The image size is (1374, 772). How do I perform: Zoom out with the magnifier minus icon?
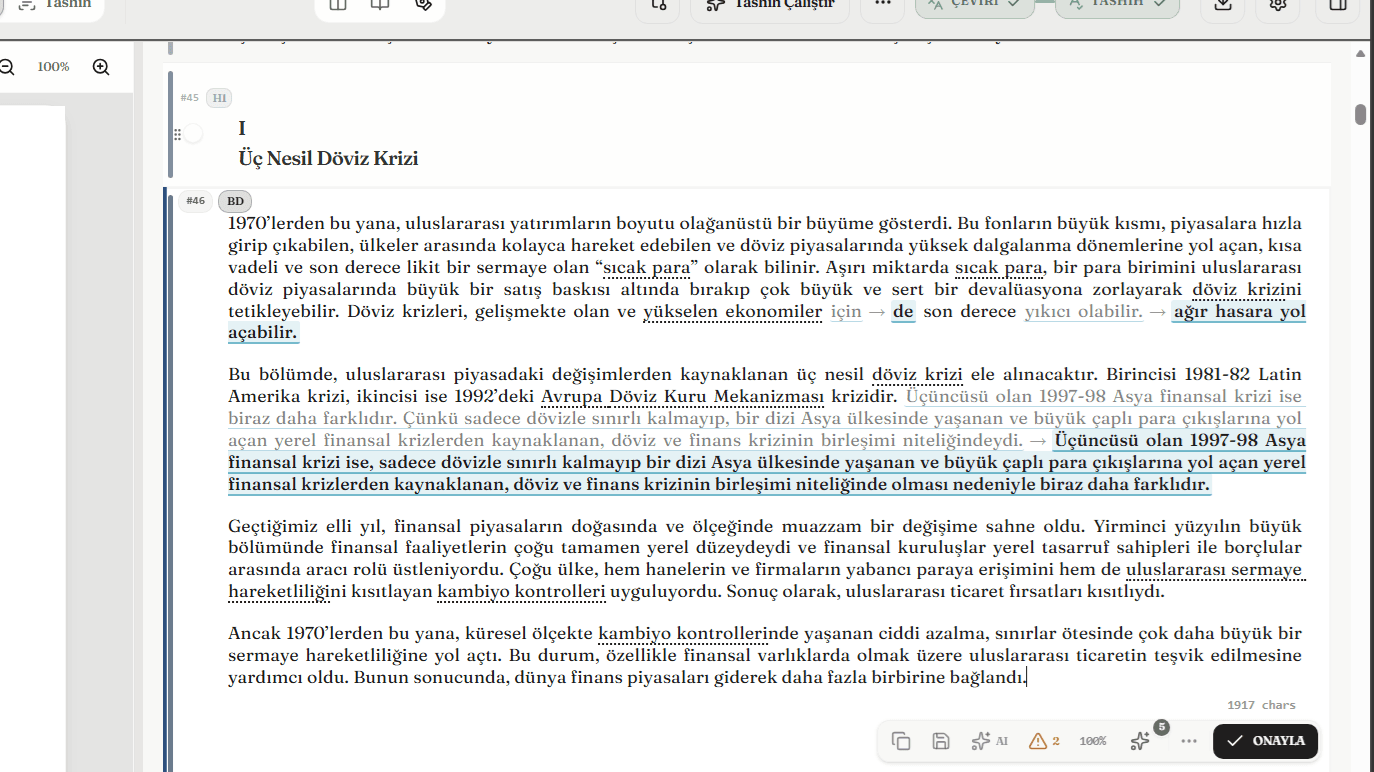pyautogui.click(x=6, y=67)
